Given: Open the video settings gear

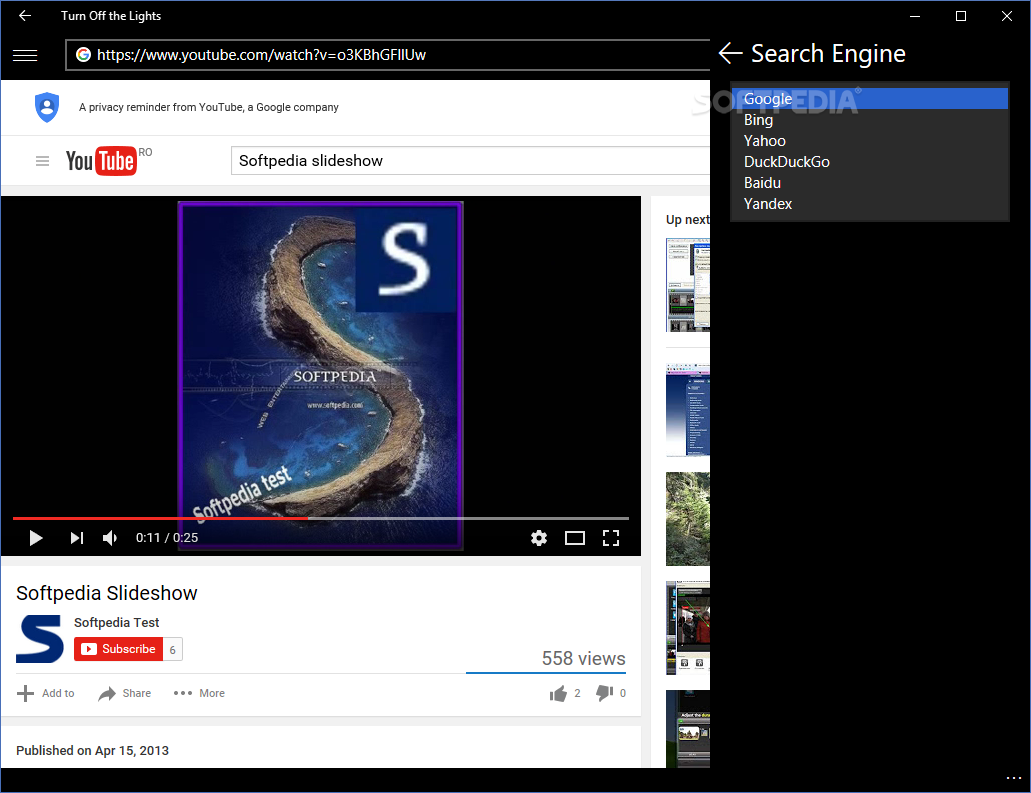Looking at the screenshot, I should point(539,538).
